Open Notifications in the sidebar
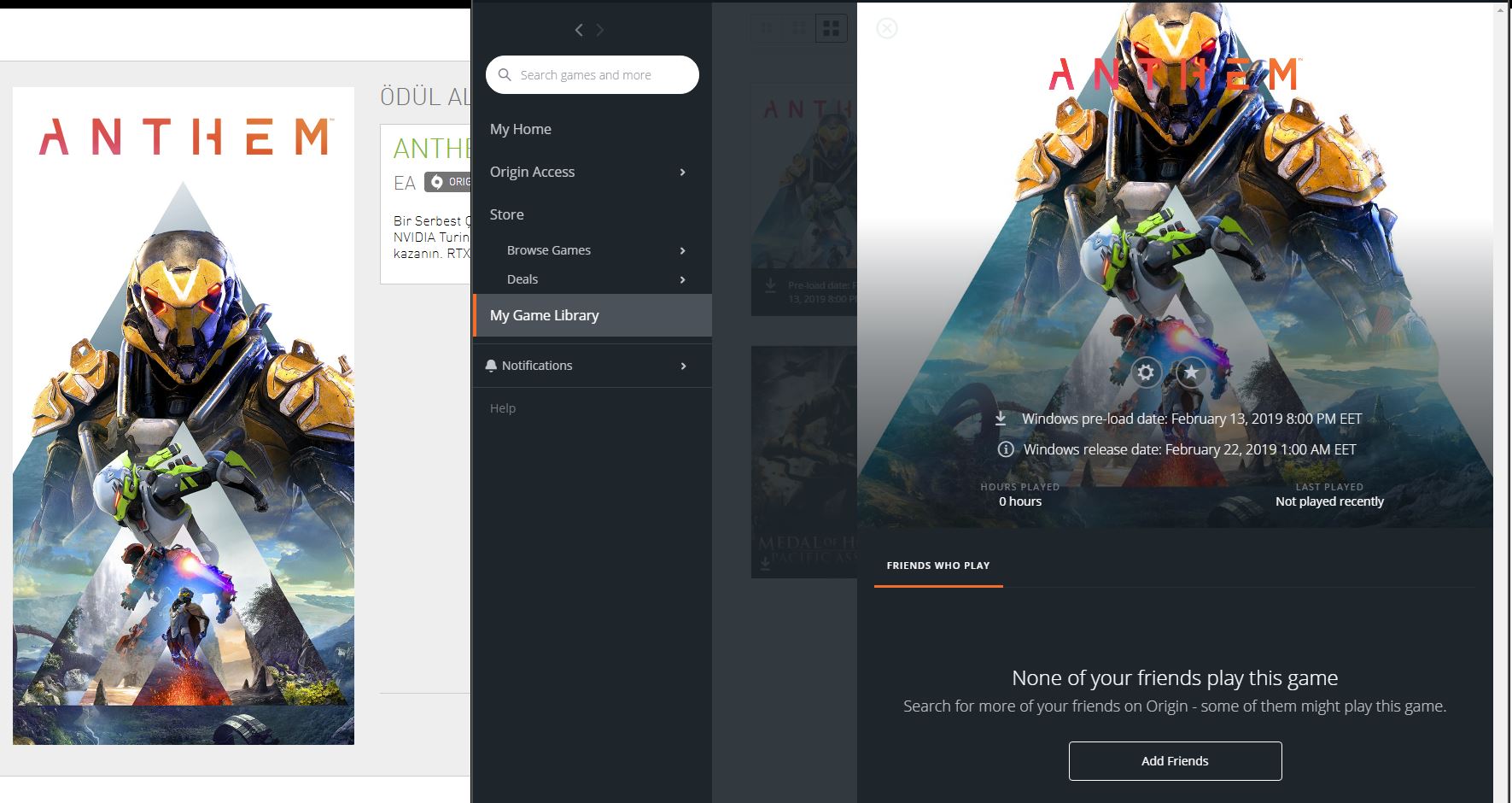The width and height of the screenshot is (1512, 803). click(x=537, y=366)
